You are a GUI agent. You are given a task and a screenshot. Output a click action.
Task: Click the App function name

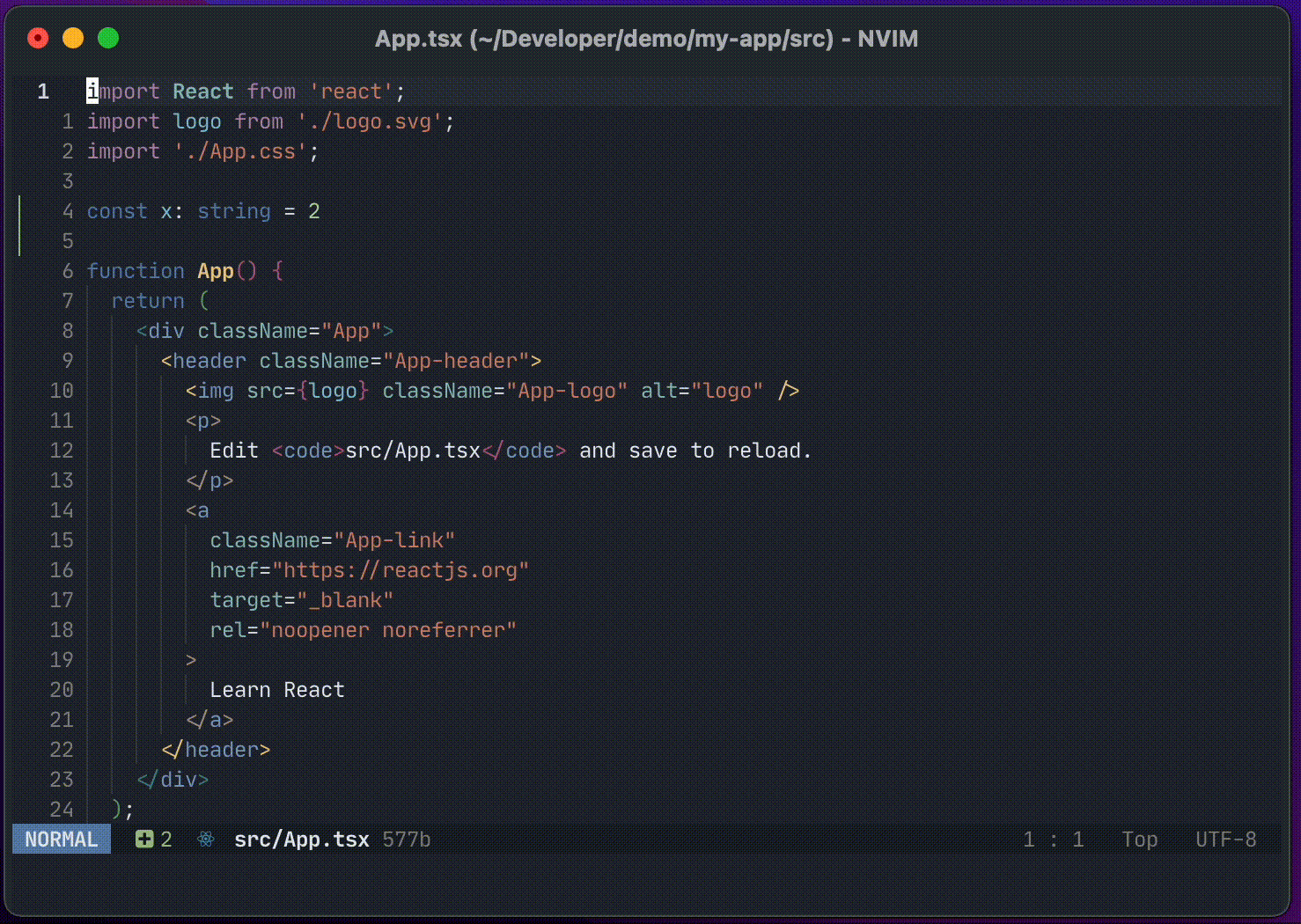216,271
